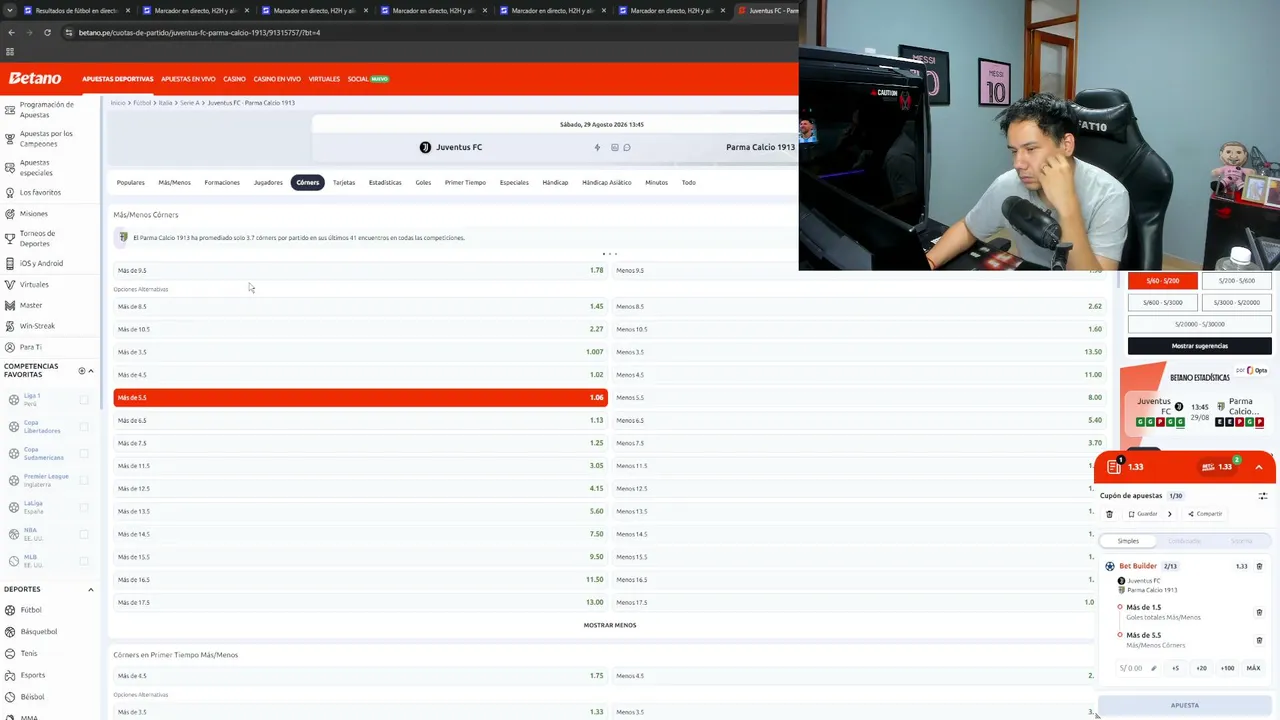This screenshot has width=1280, height=720.
Task: Open the Más/Menos market tab
Action: coord(174,182)
